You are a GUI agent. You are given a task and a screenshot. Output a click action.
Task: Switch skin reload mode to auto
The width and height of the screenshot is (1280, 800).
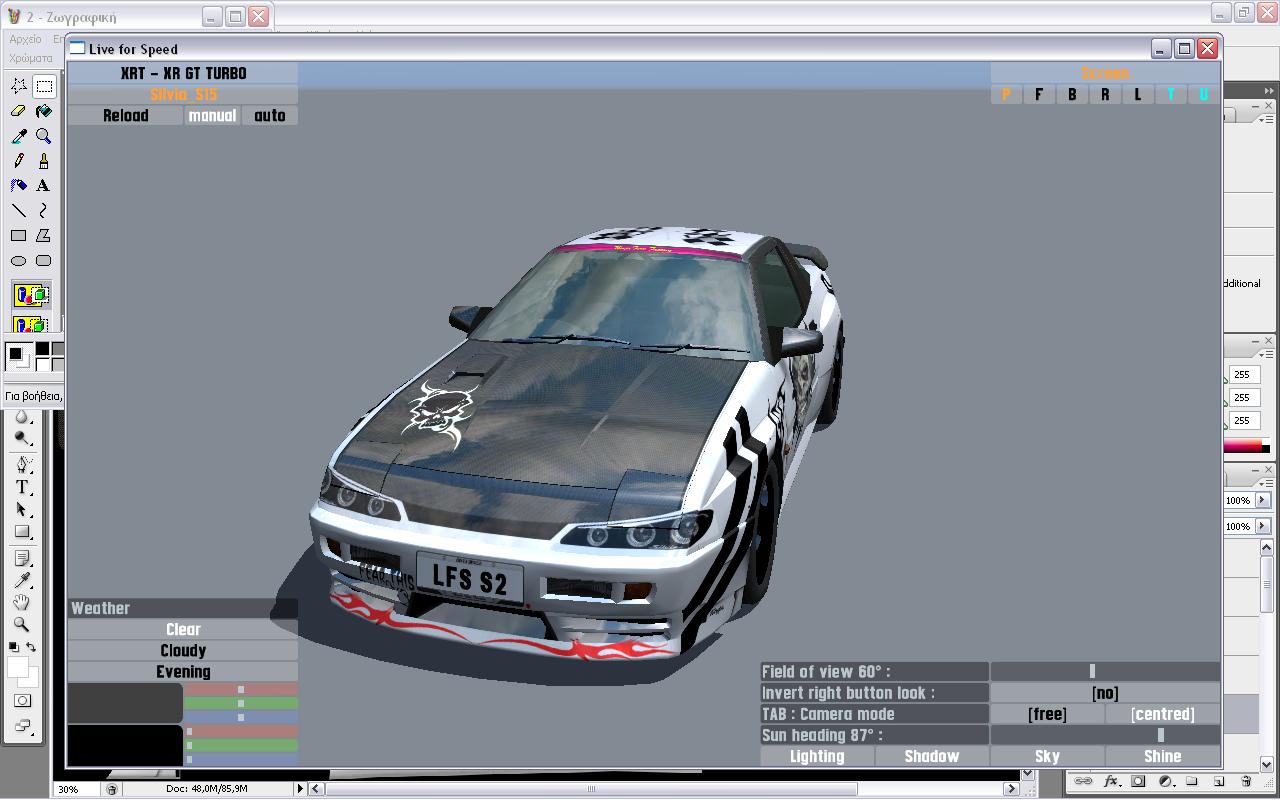coord(270,116)
